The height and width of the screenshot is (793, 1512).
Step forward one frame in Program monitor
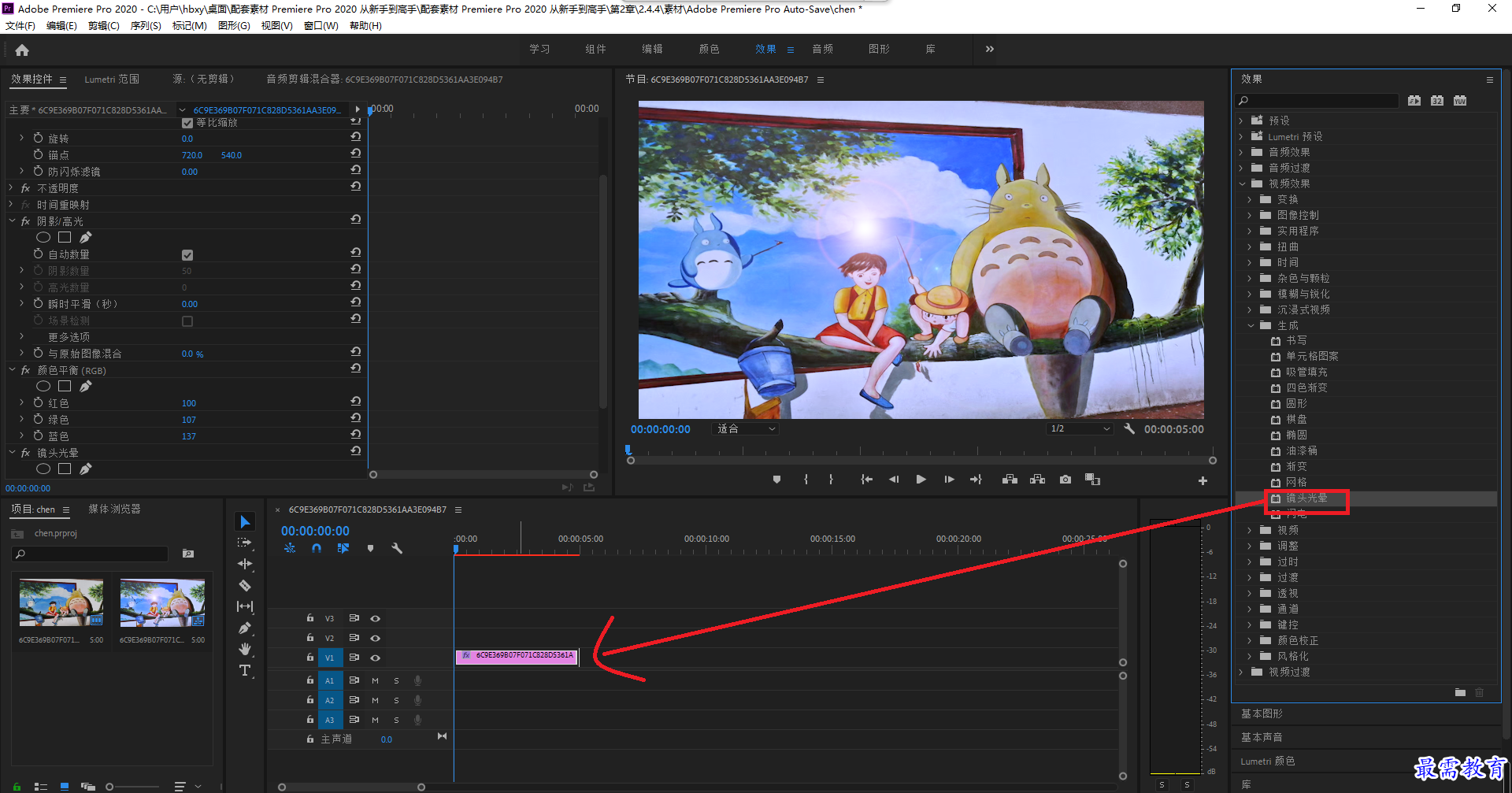tap(949, 480)
